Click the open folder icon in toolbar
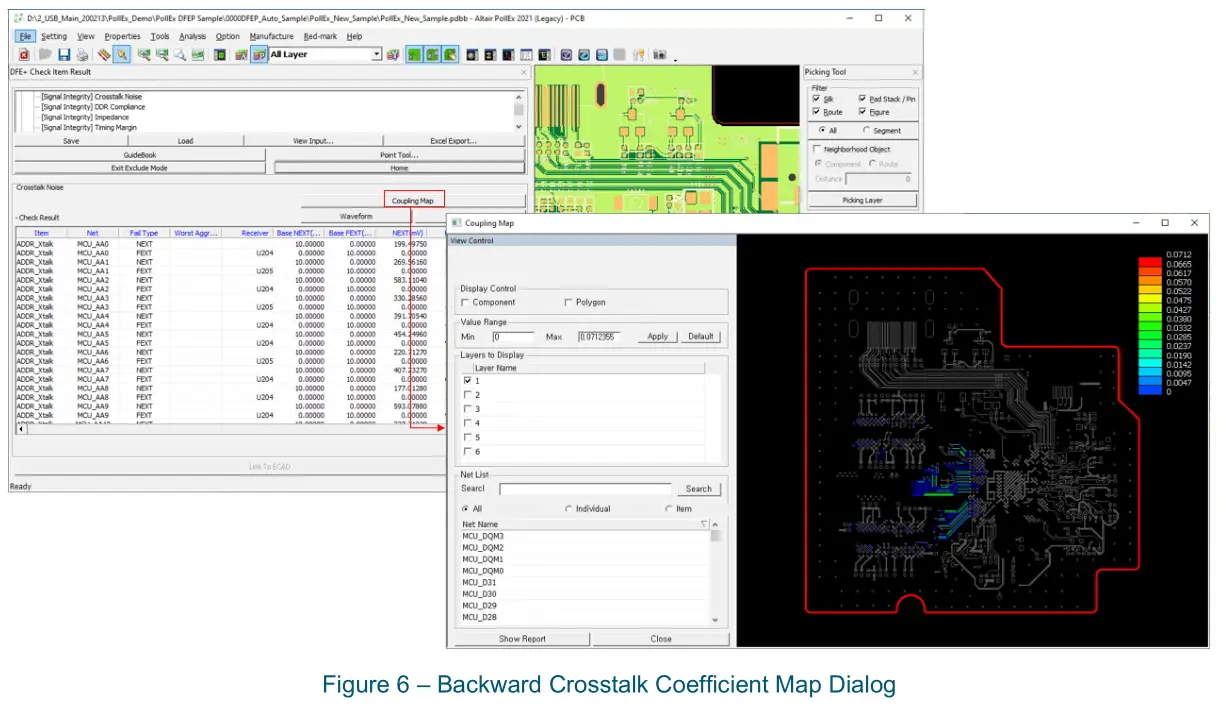1226x715 pixels. (x=45, y=55)
